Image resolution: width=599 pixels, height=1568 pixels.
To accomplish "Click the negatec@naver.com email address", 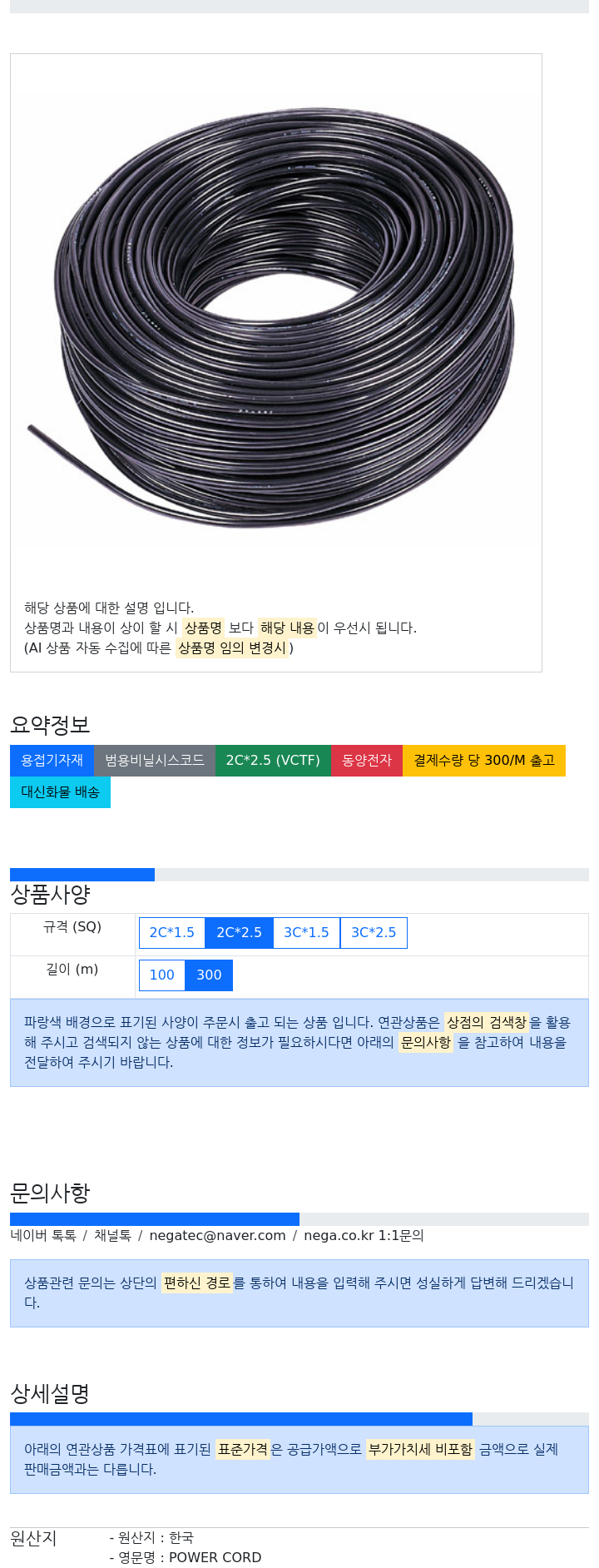I will tap(217, 1235).
